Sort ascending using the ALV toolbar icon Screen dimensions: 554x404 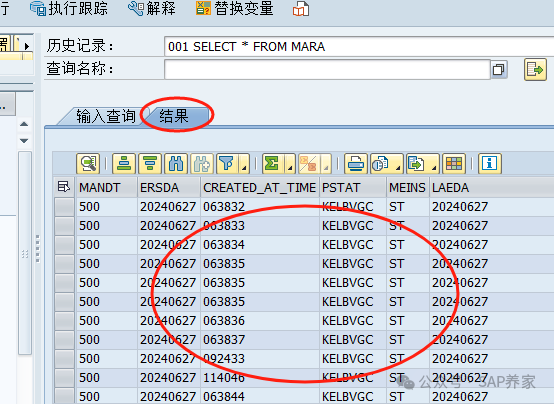[124, 164]
